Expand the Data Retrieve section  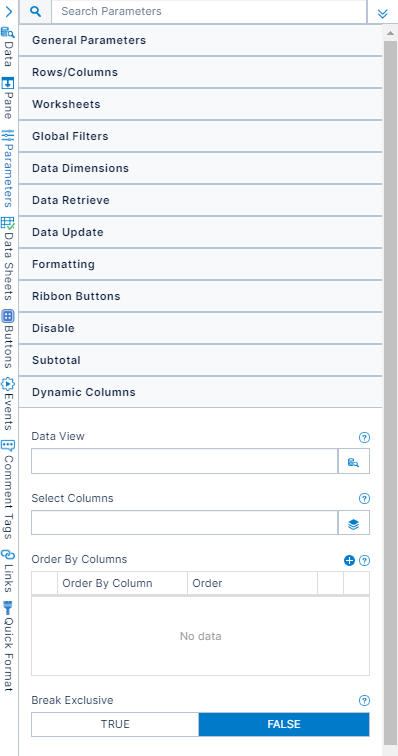click(x=200, y=200)
